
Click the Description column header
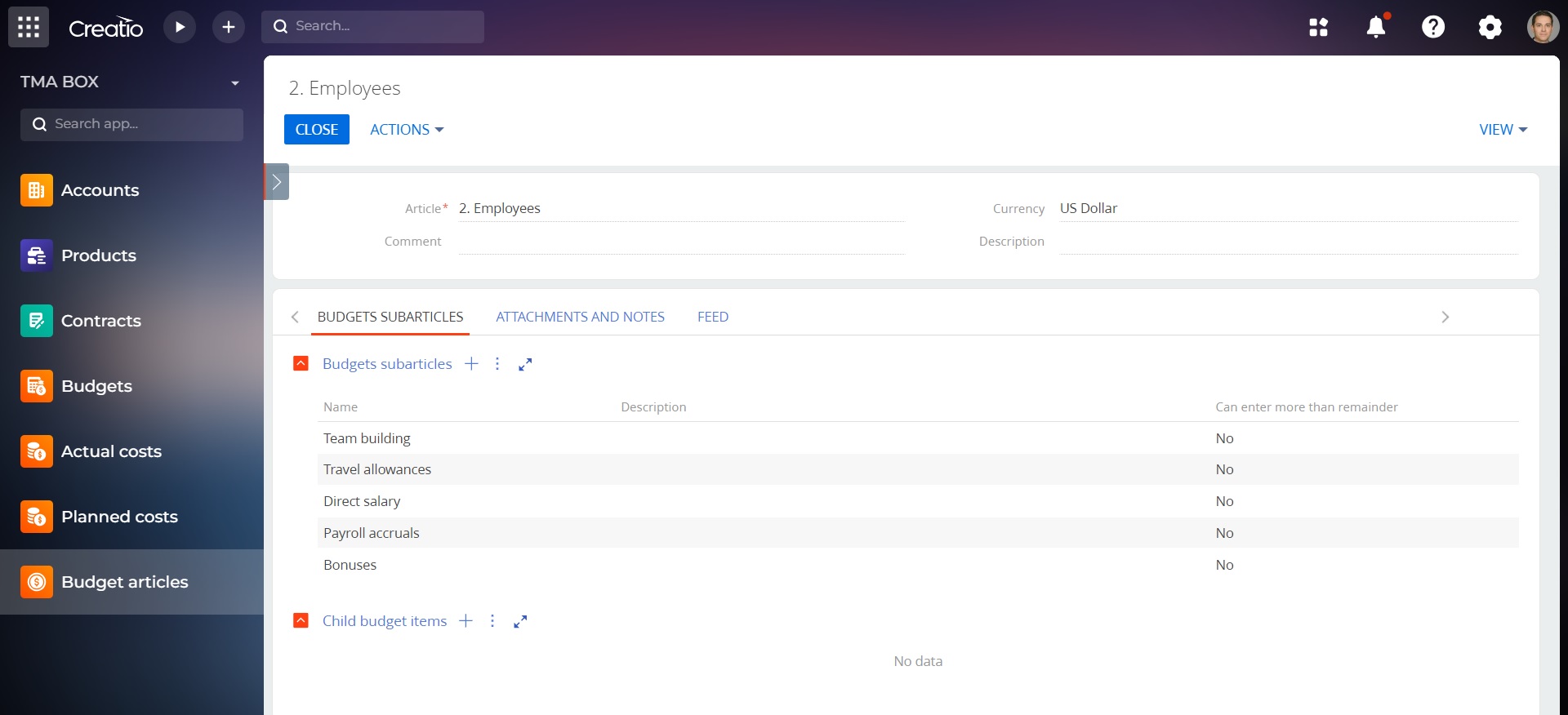(x=653, y=407)
